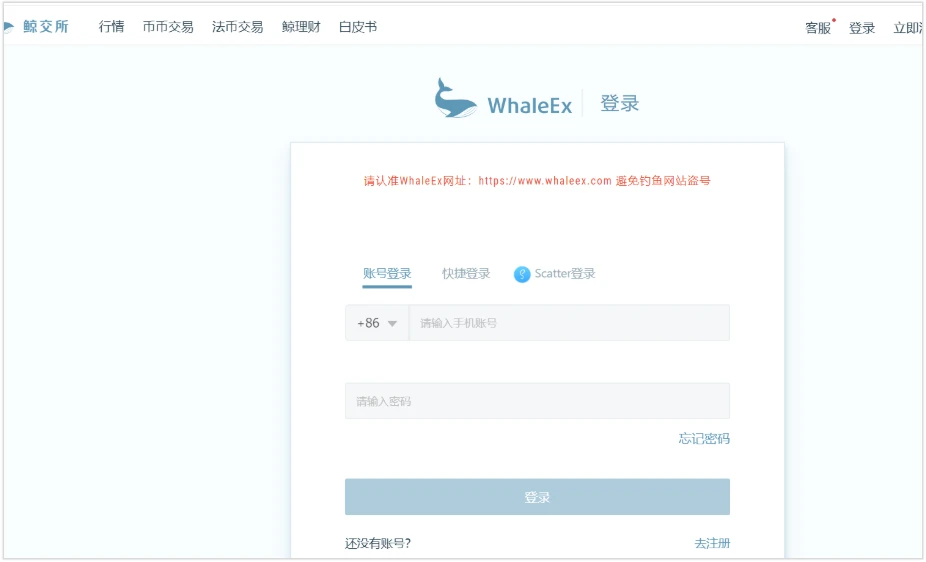Image resolution: width=926 pixels, height=562 pixels.
Task: Focus the 请输入密码 password field
Action: [x=537, y=401]
